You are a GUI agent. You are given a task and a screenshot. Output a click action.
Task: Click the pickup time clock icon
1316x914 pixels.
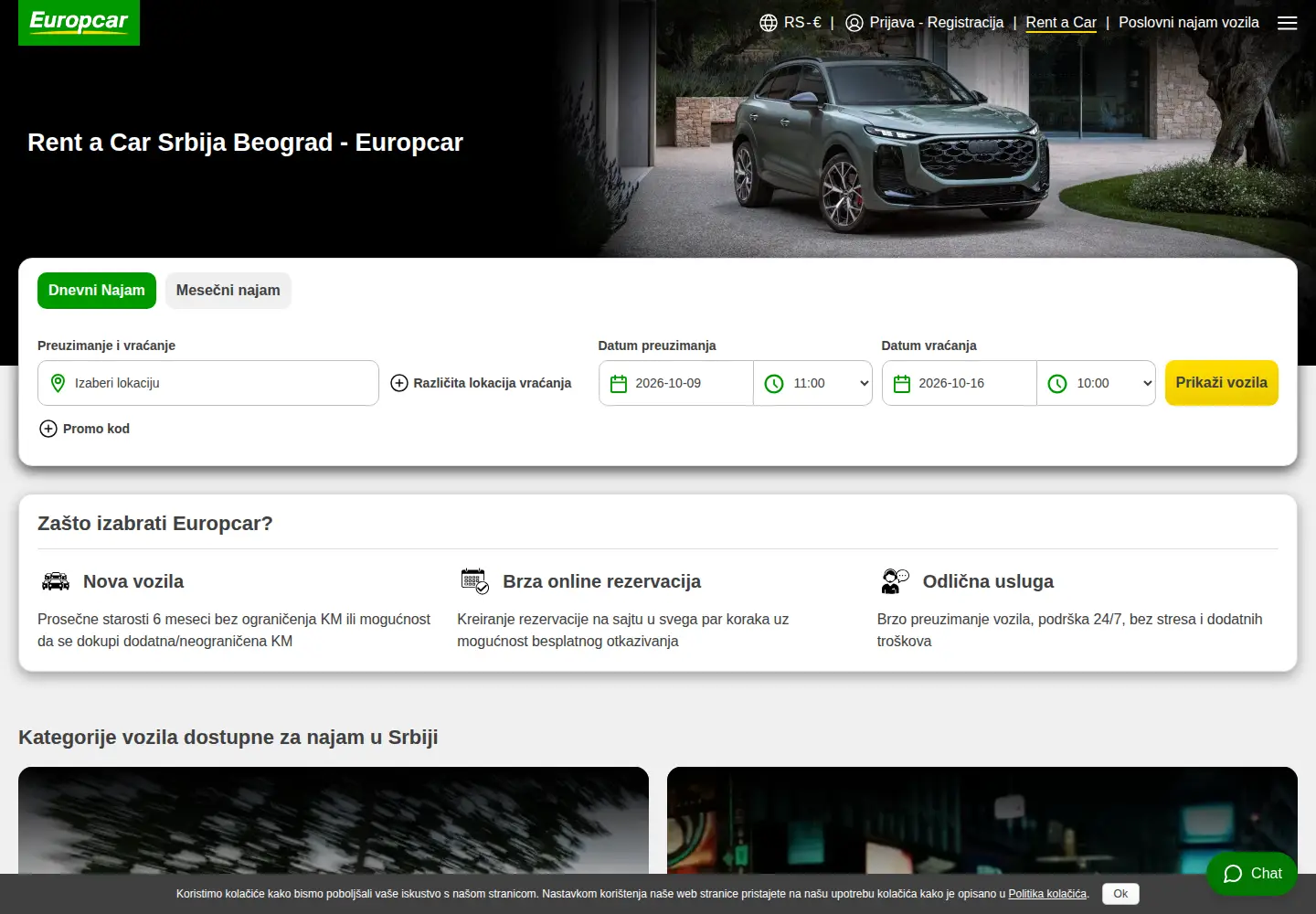774,384
